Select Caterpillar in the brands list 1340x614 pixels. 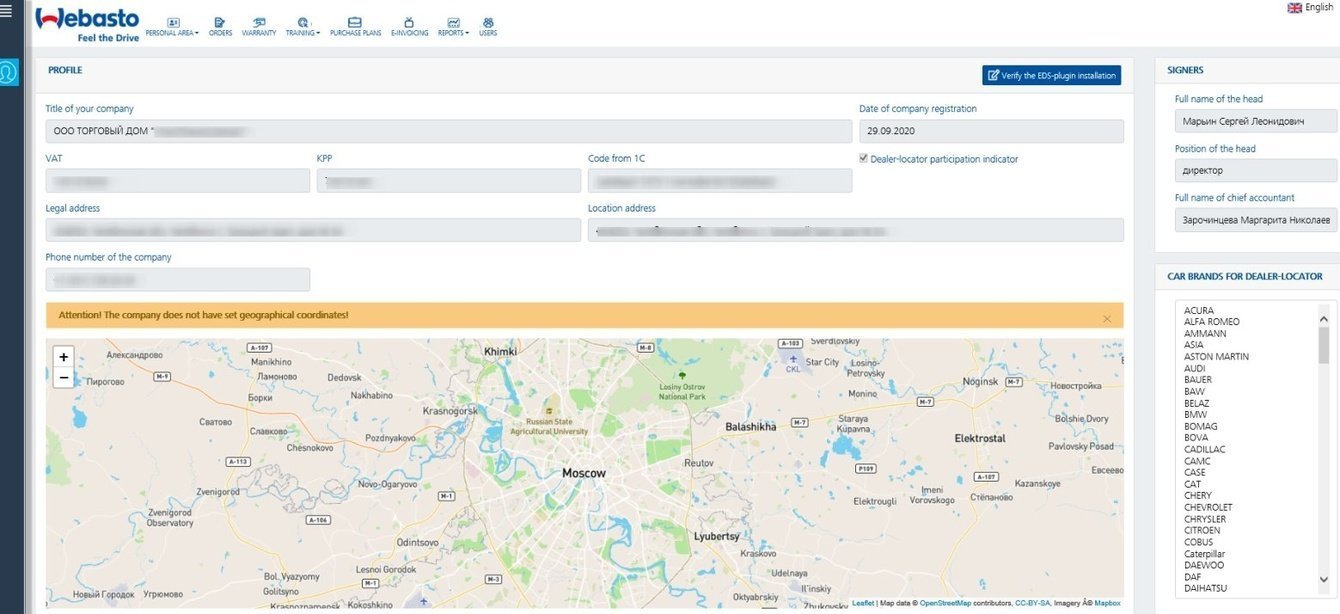pos(1204,554)
